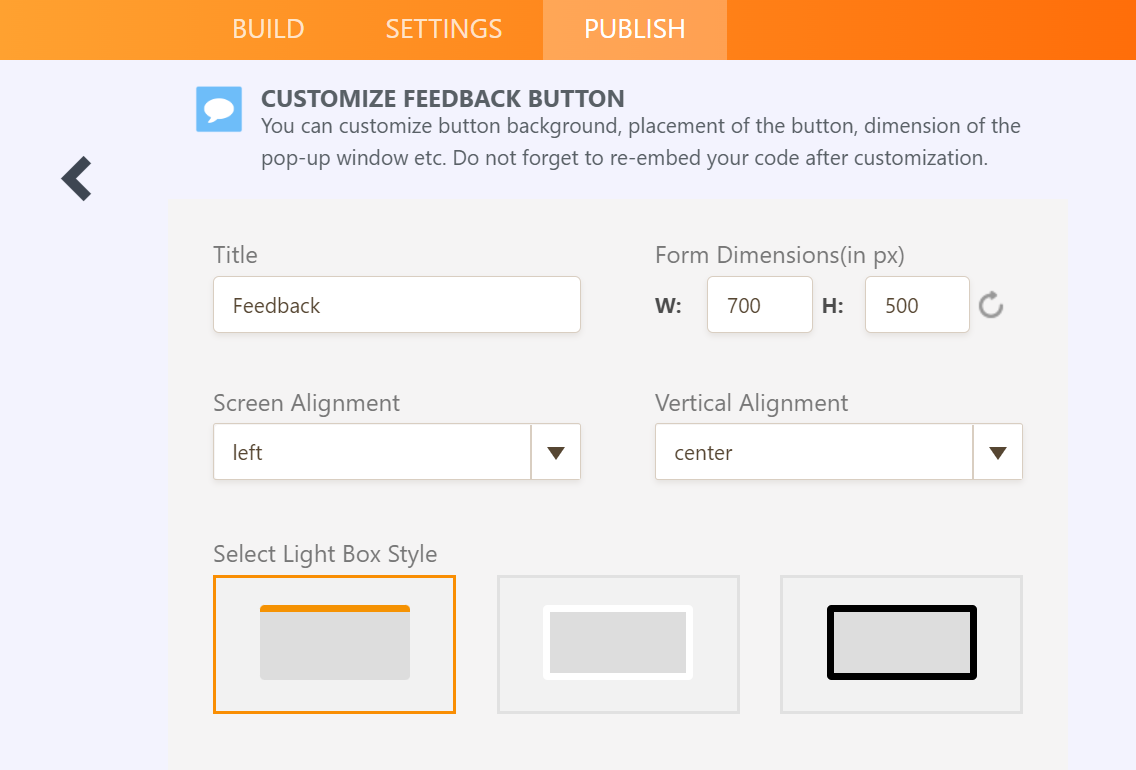Choose the white border light box style
The width and height of the screenshot is (1136, 770).
(618, 644)
